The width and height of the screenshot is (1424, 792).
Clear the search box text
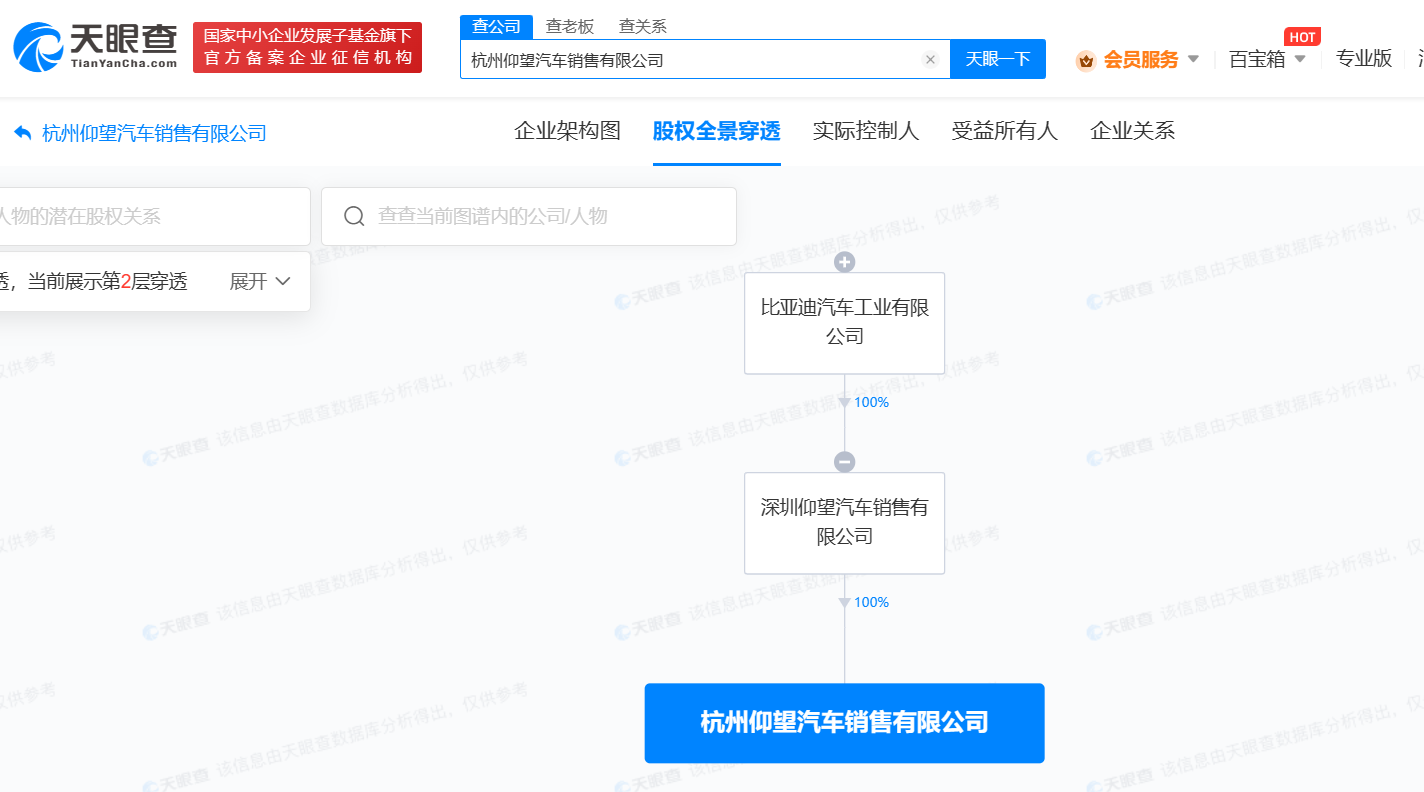pyautogui.click(x=930, y=60)
